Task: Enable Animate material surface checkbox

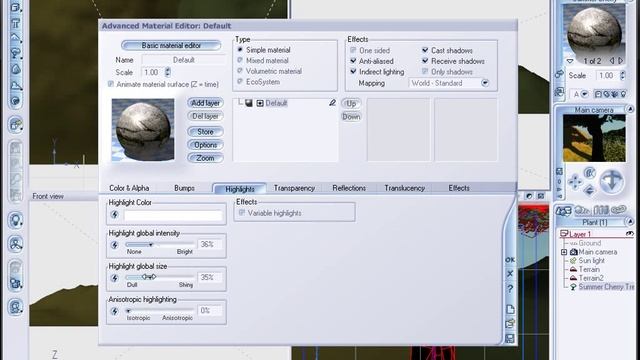Action: pyautogui.click(x=111, y=84)
